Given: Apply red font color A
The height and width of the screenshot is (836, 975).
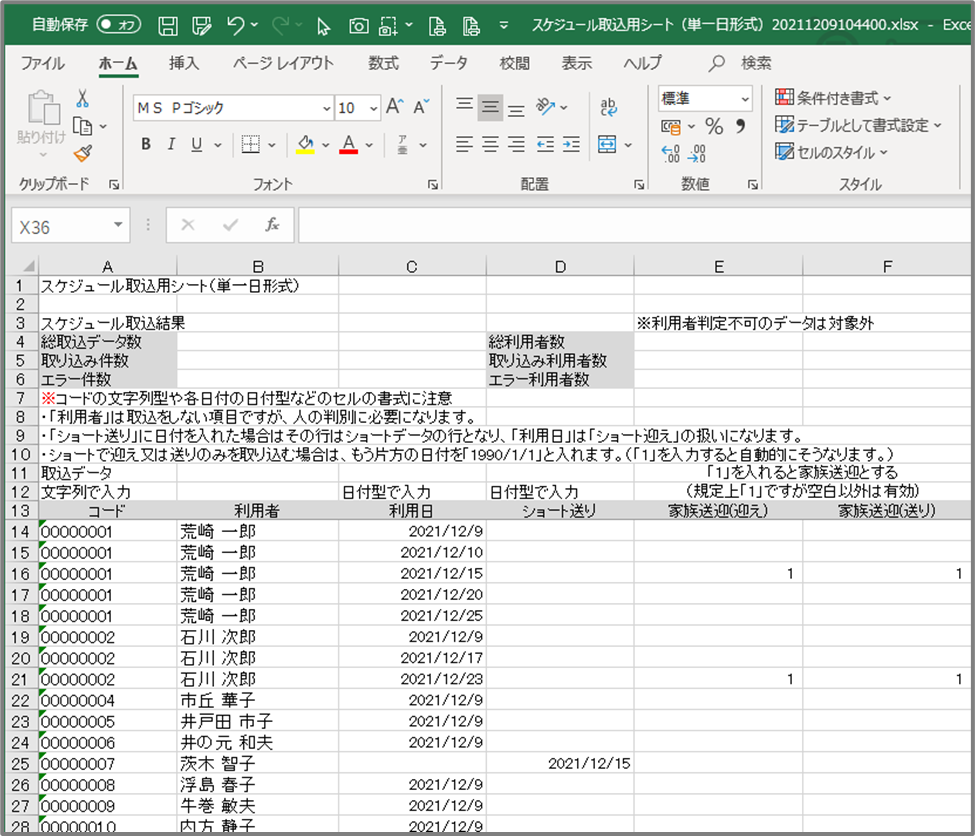Looking at the screenshot, I should 349,144.
